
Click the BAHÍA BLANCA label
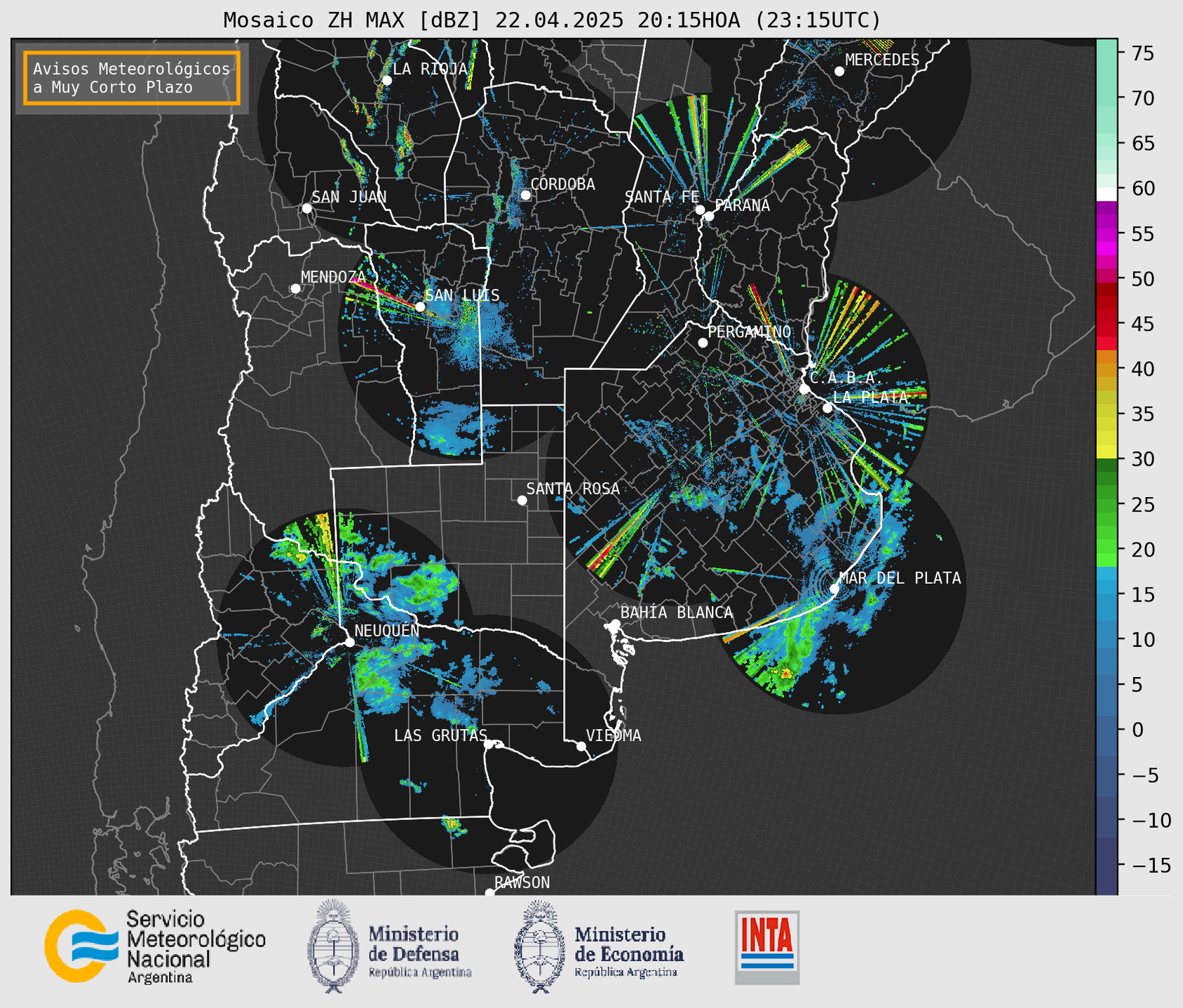(677, 613)
